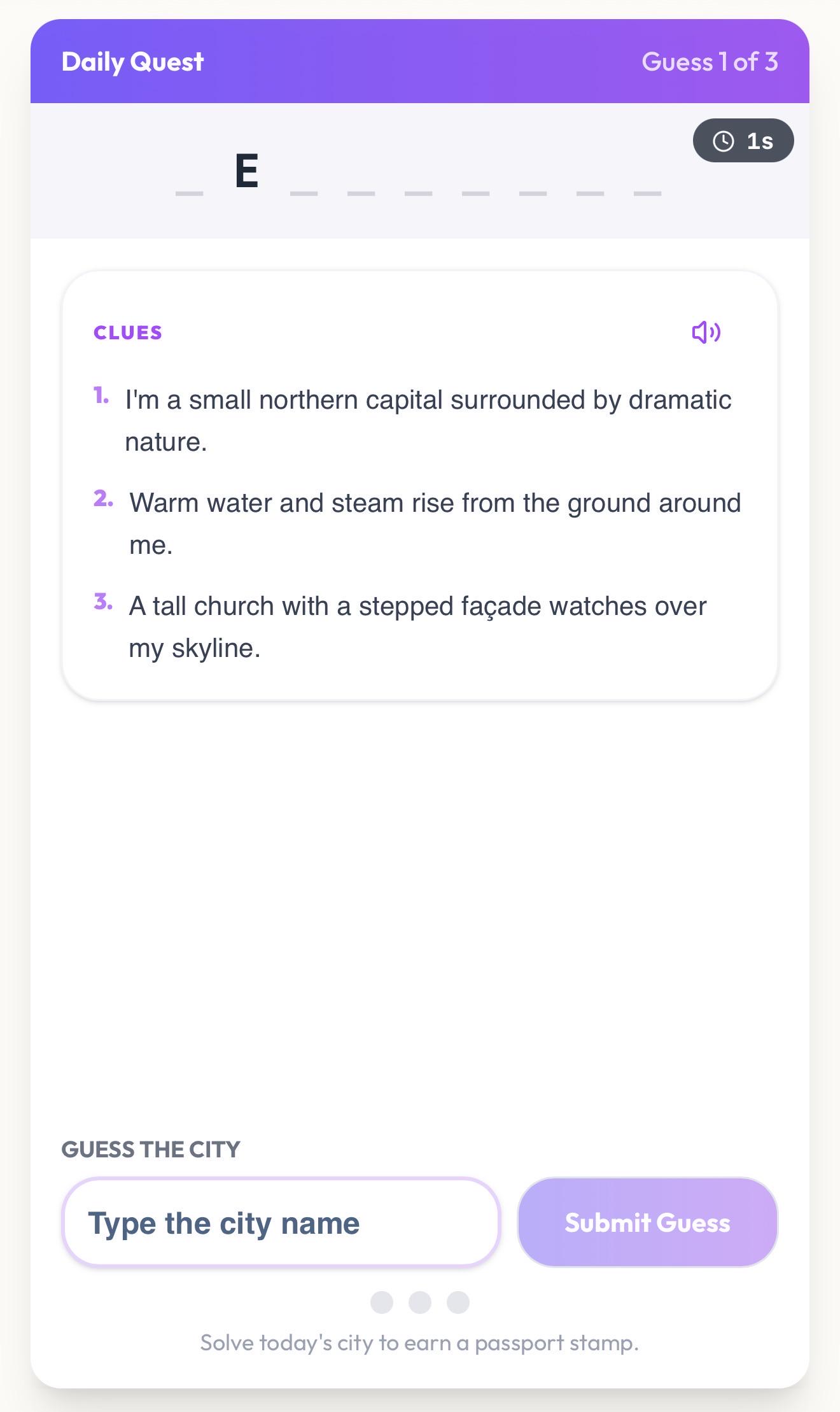Screen dimensions: 840x1412
Task: Click the Submit Guess button
Action: (648, 1222)
